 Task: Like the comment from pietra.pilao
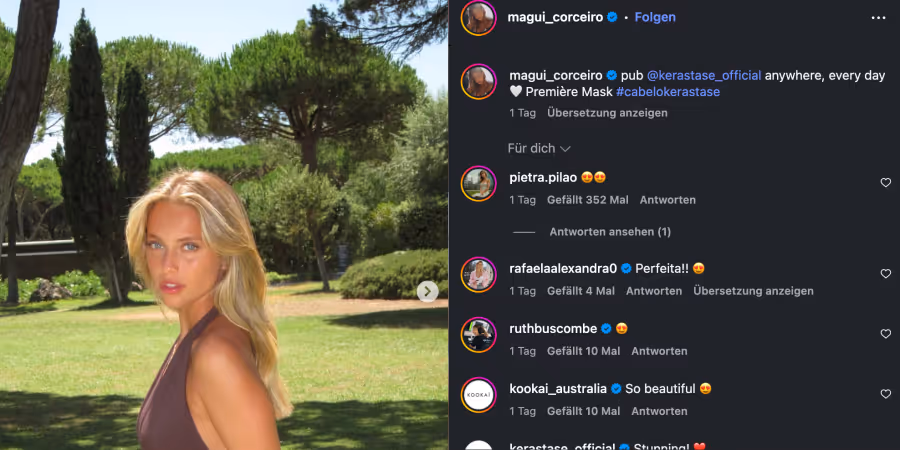(x=886, y=183)
